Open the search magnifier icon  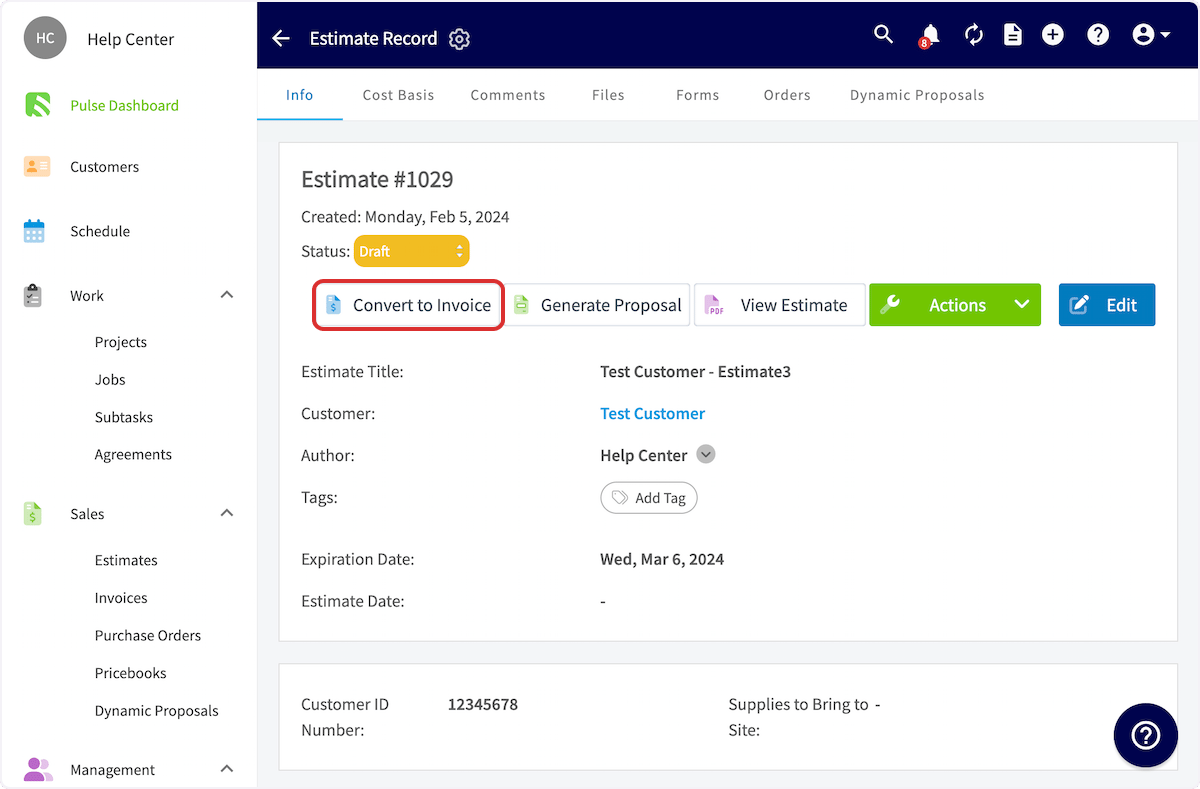(883, 35)
